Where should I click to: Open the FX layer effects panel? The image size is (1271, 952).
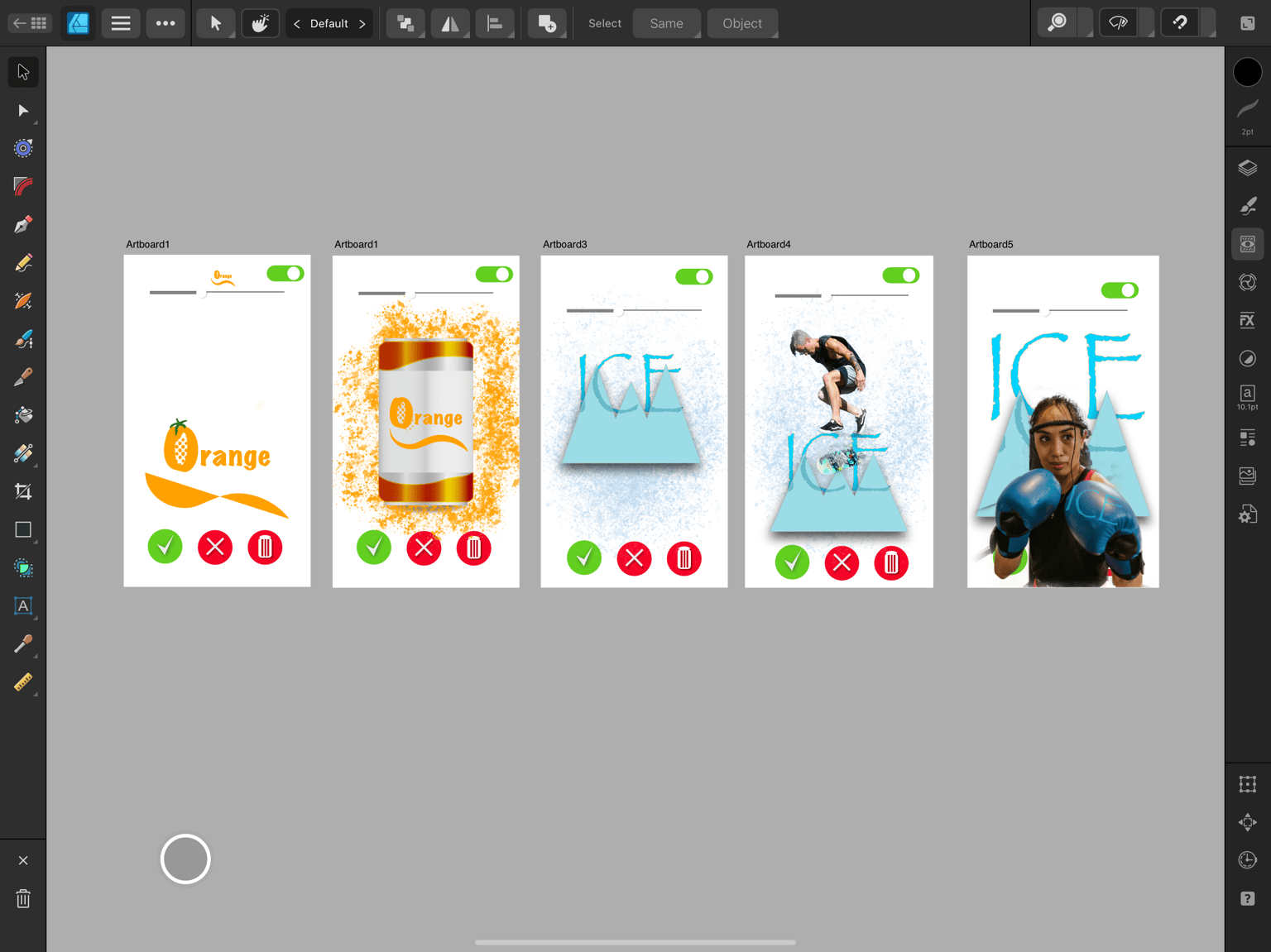tap(1248, 320)
